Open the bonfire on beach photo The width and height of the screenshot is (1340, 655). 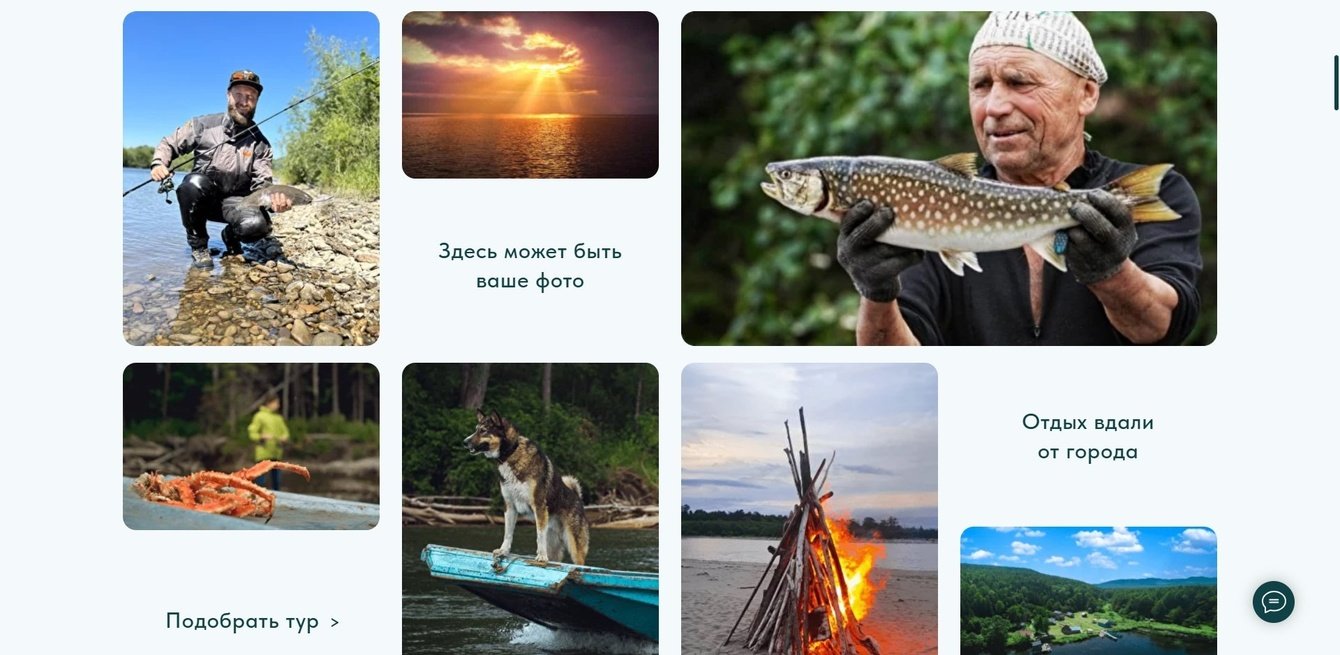pos(809,509)
